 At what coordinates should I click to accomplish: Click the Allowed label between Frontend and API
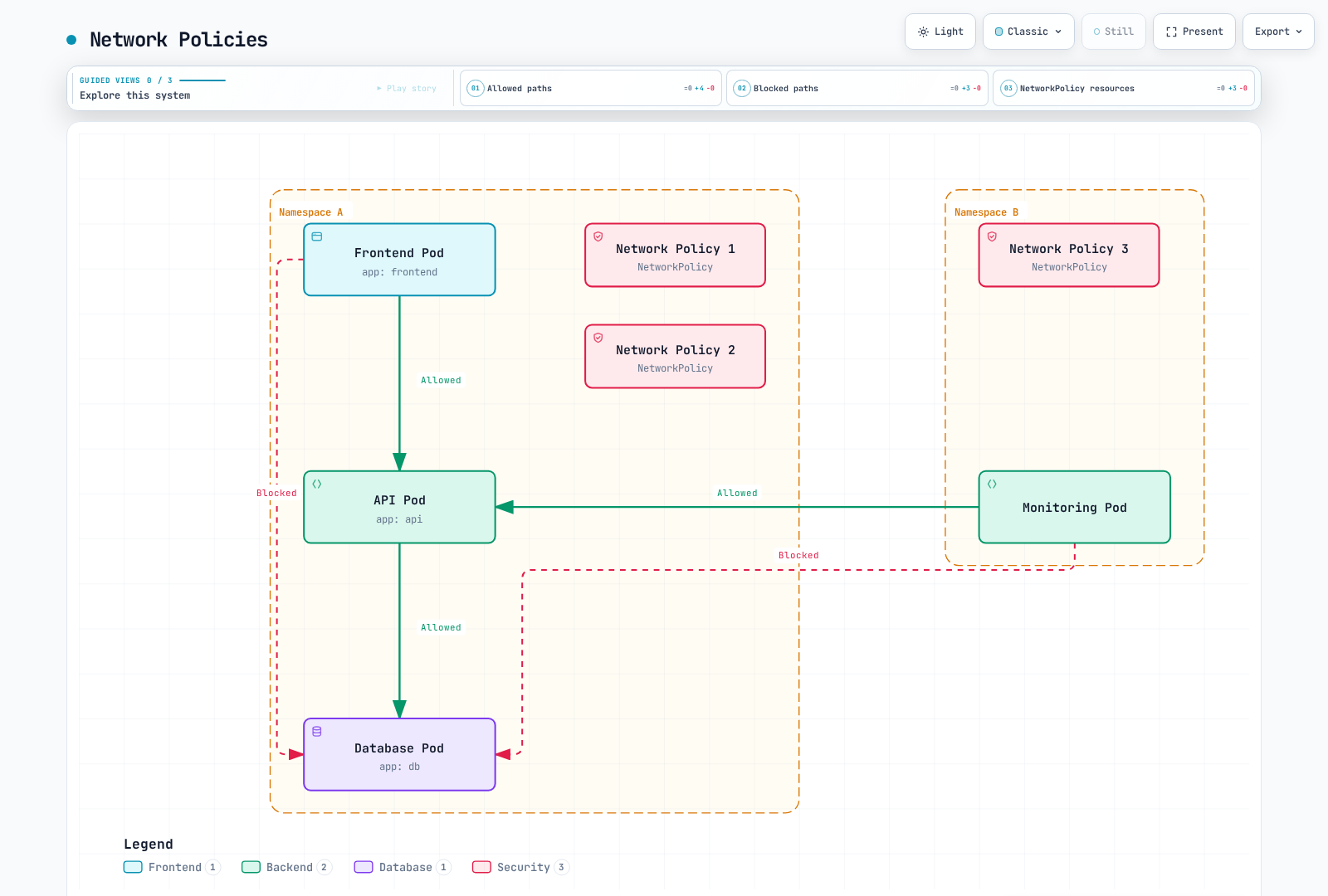pyautogui.click(x=441, y=380)
